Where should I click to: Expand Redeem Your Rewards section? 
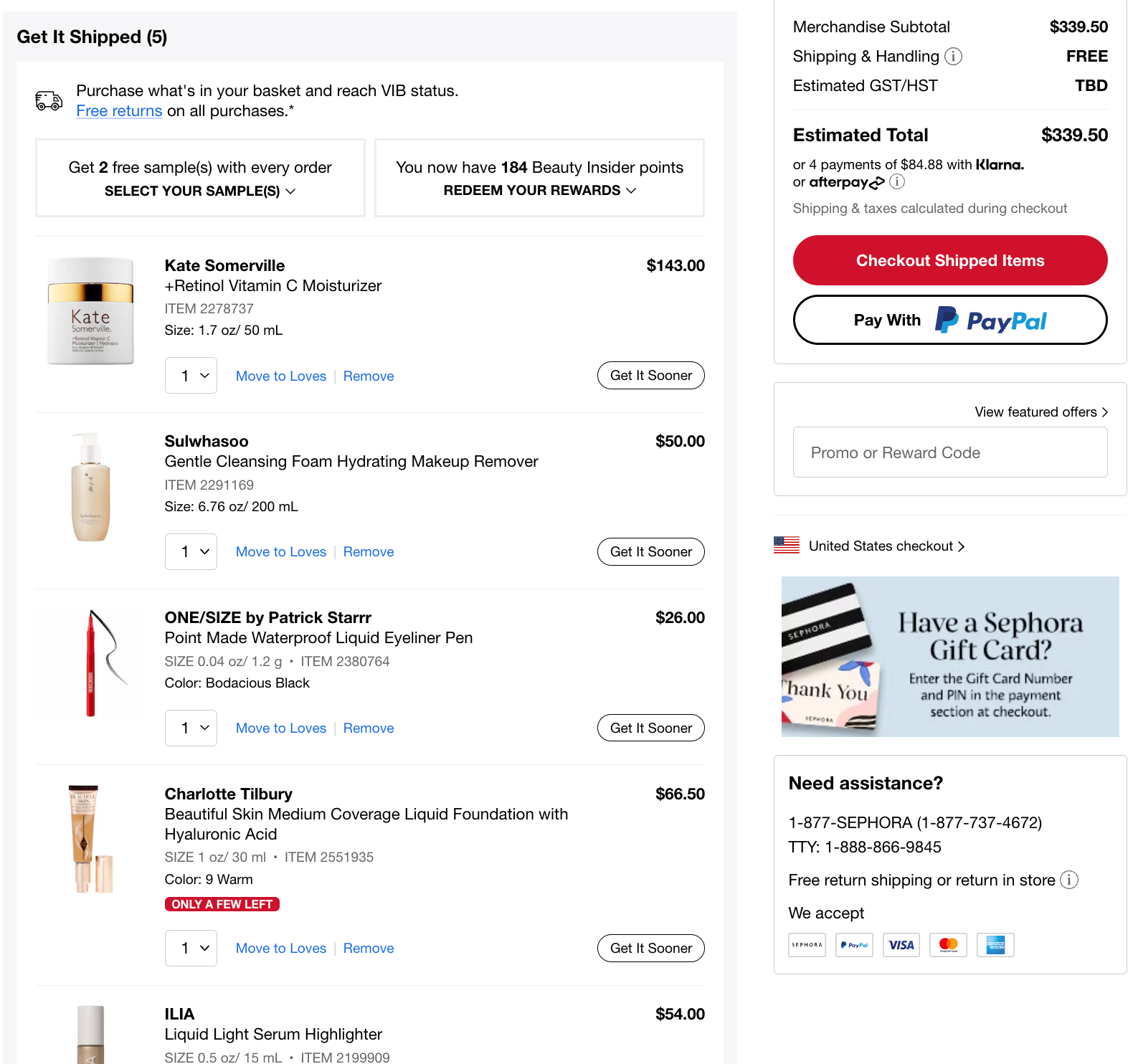click(x=539, y=190)
